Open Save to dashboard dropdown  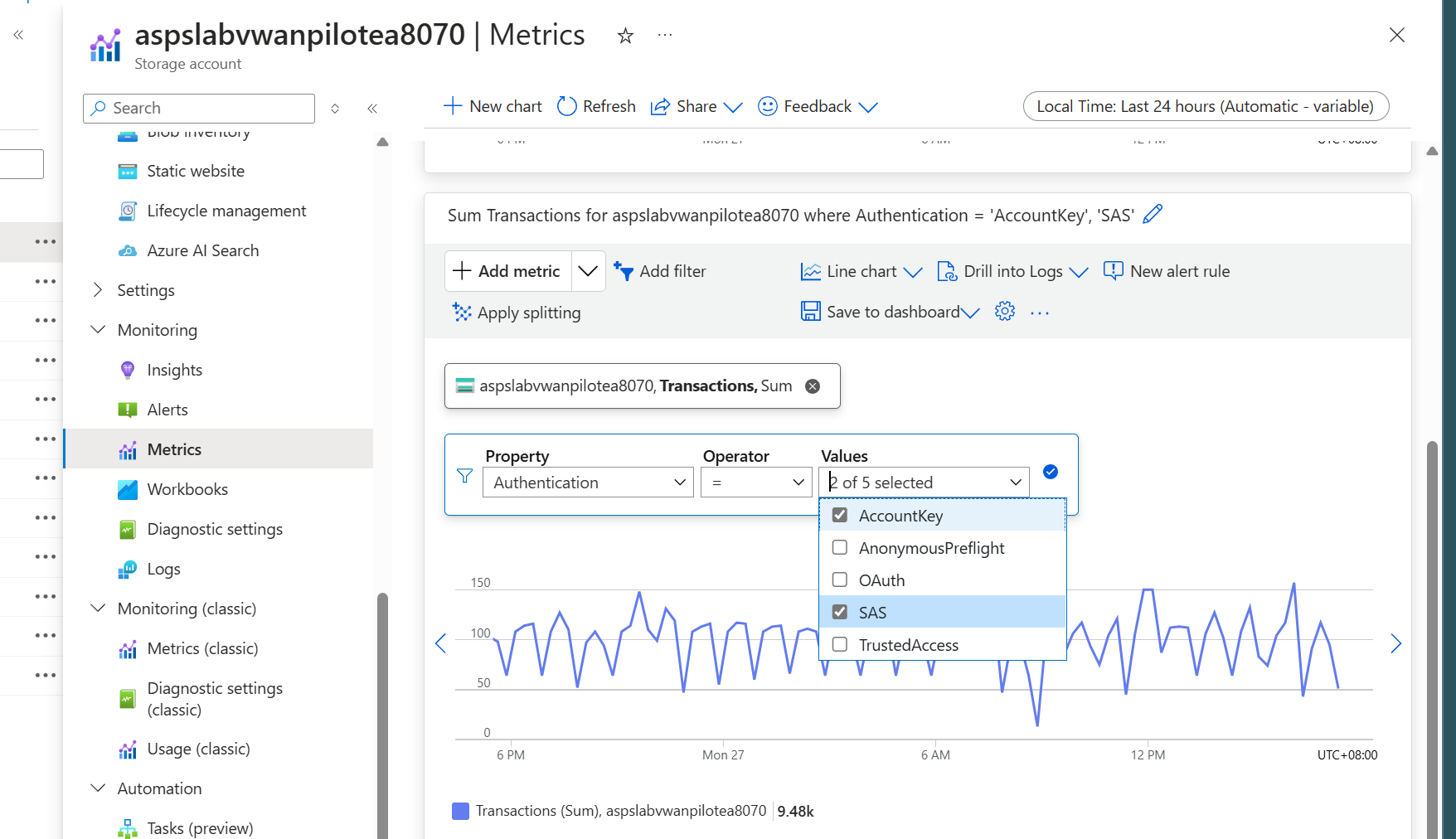890,312
